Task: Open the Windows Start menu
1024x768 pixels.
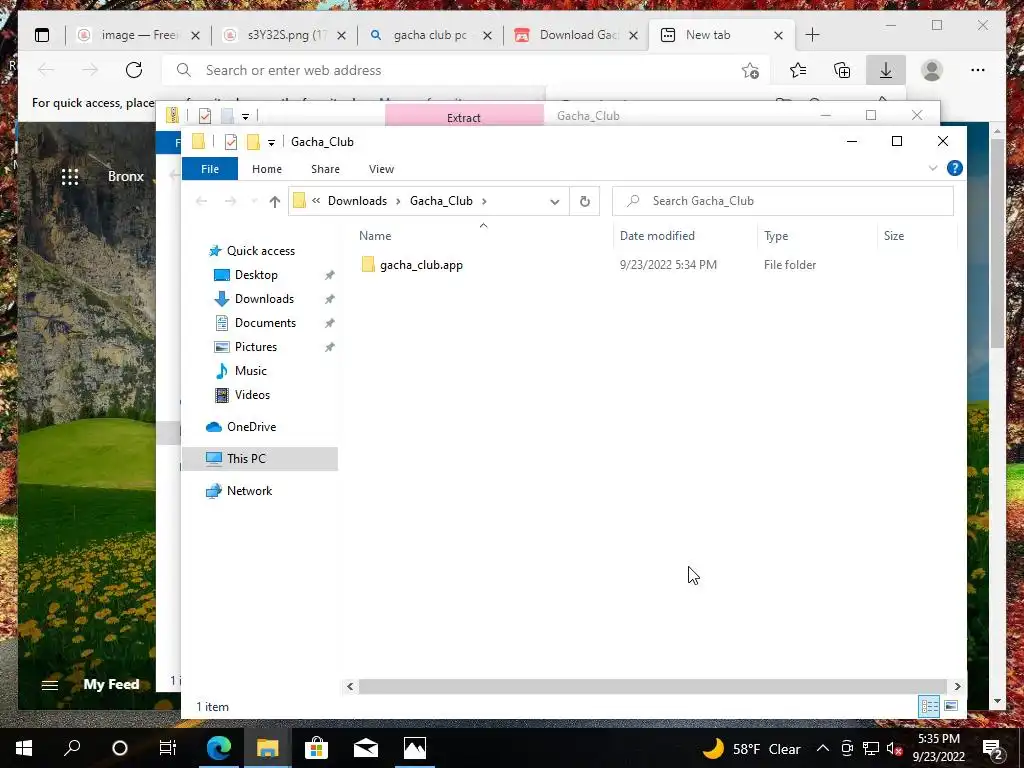Action: (x=24, y=748)
